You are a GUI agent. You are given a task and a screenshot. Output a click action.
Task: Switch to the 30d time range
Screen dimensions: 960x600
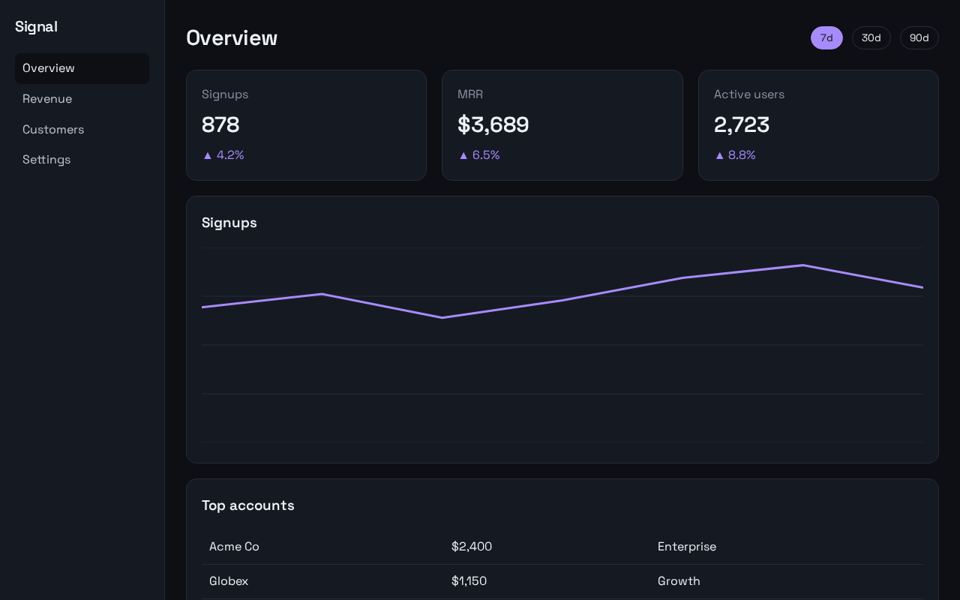tap(871, 38)
